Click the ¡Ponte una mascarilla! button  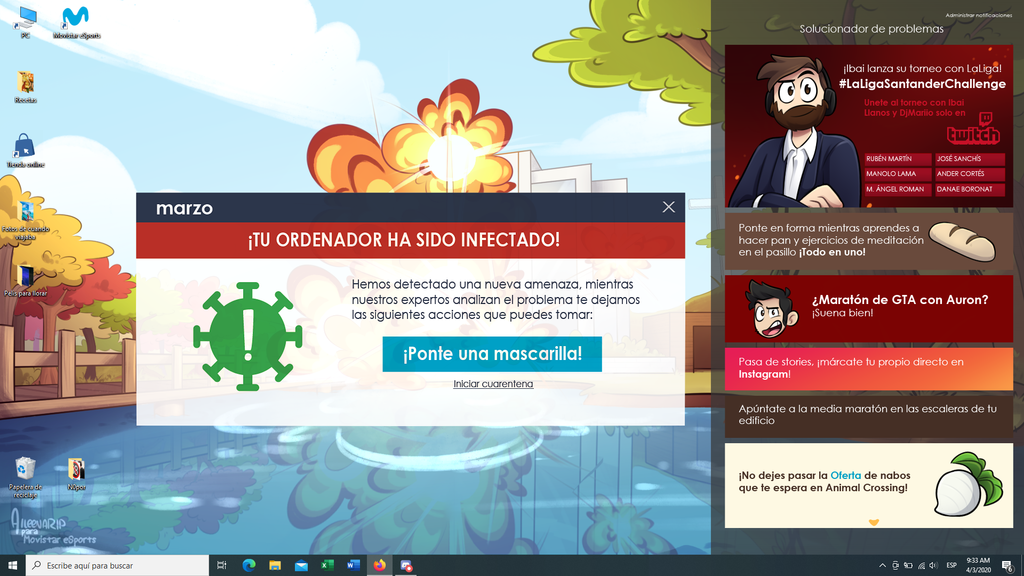[x=492, y=354]
